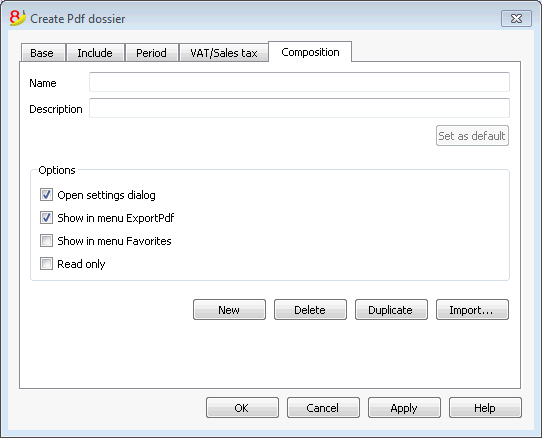
Task: Click the Banana app icon in title bar
Action: coord(17,18)
